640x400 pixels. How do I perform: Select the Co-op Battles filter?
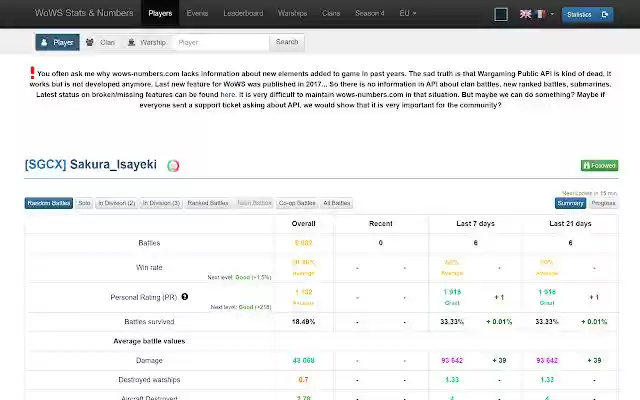[x=297, y=203]
